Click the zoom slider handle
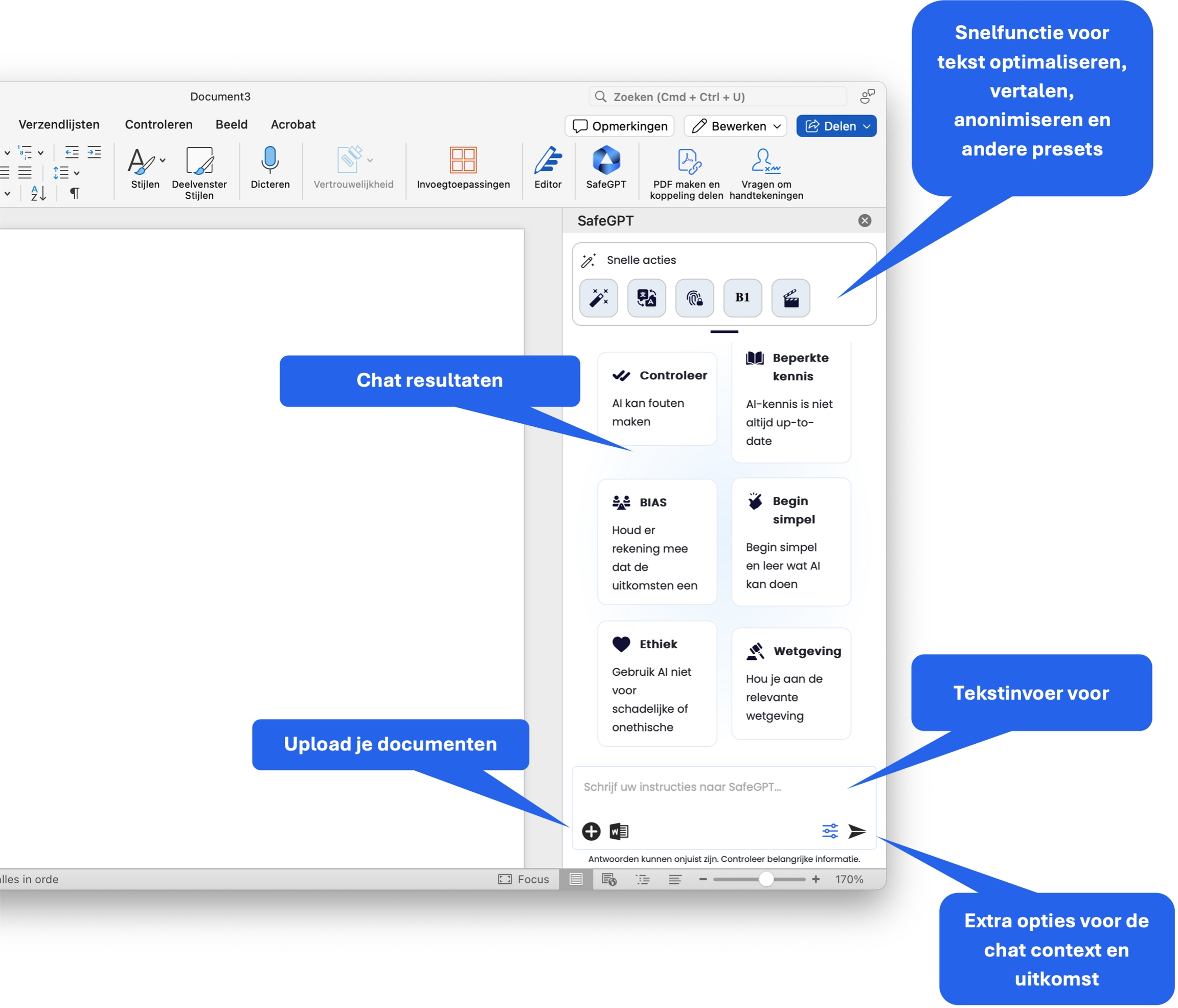The height and width of the screenshot is (1008, 1178). click(766, 879)
